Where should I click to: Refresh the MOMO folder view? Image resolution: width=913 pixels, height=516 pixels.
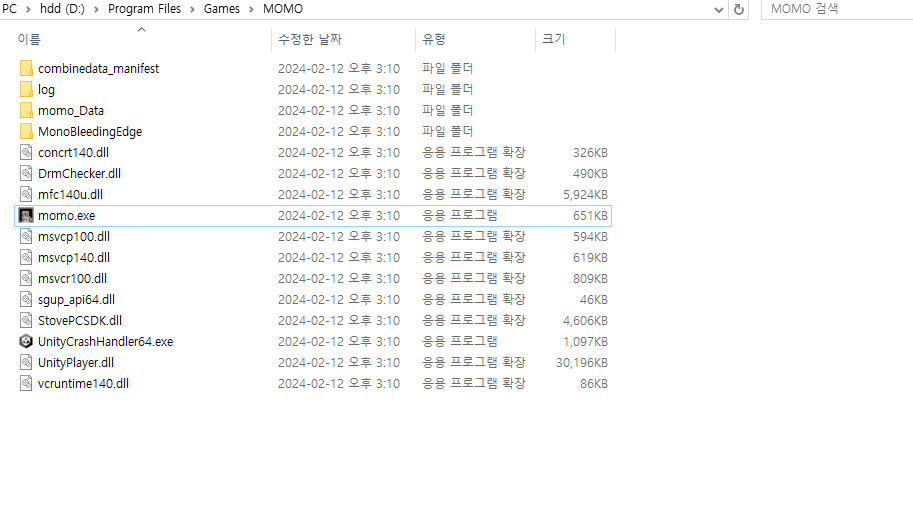739,9
